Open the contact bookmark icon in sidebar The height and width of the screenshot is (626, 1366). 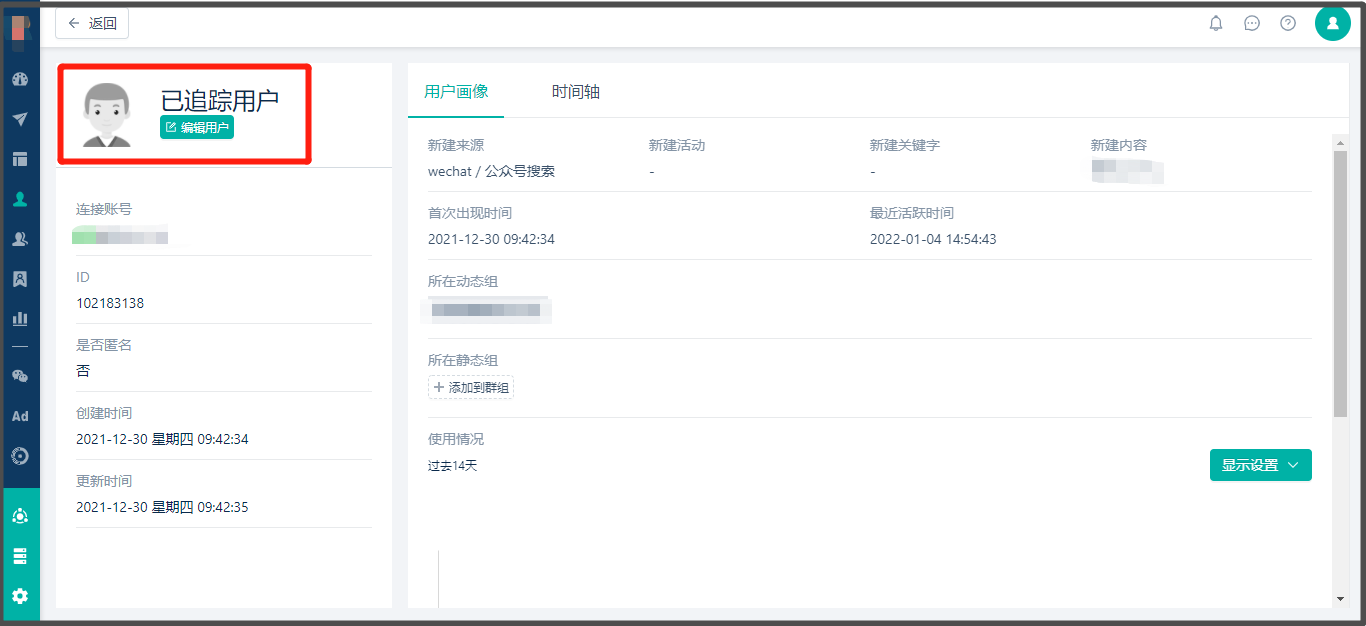point(20,279)
